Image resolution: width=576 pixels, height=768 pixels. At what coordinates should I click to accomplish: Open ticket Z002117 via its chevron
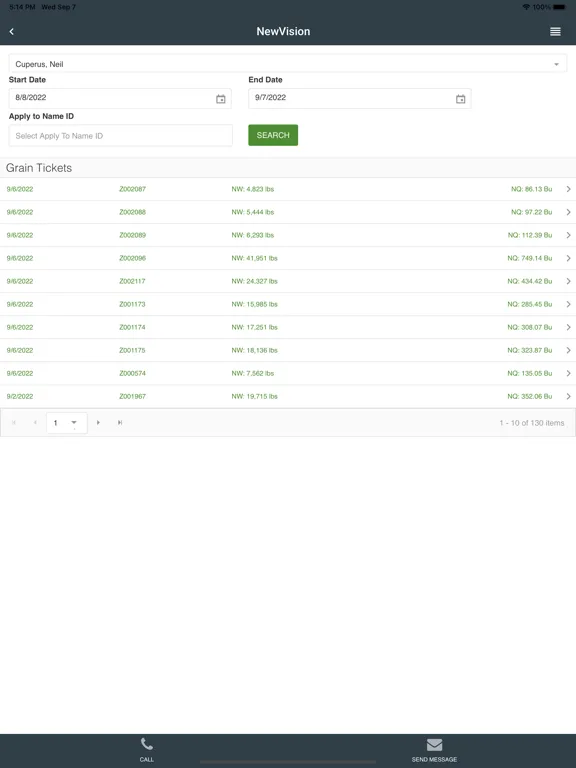[568, 281]
